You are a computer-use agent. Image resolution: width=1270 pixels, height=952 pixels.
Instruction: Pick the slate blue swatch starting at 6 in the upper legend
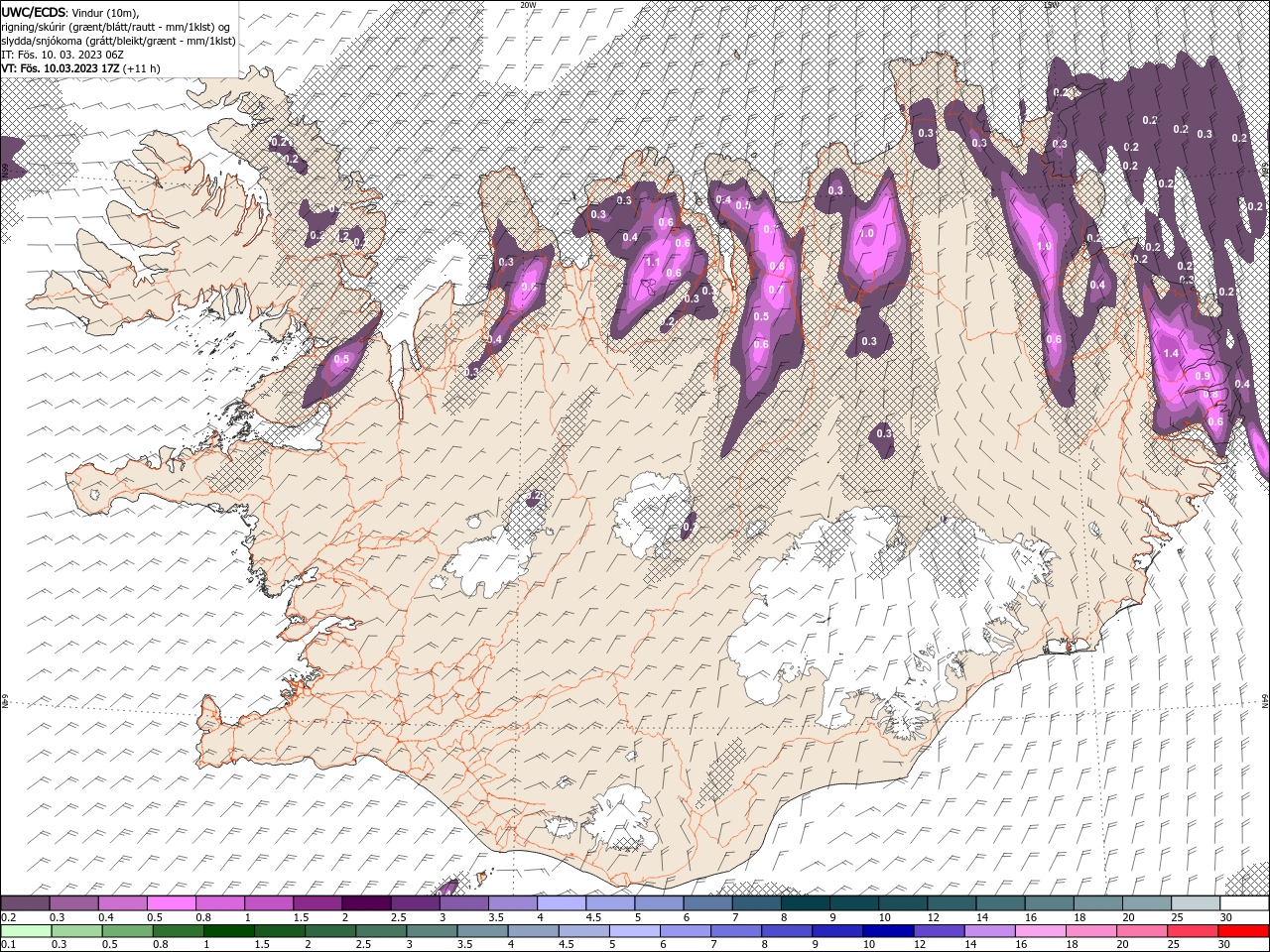pyautogui.click(x=707, y=903)
